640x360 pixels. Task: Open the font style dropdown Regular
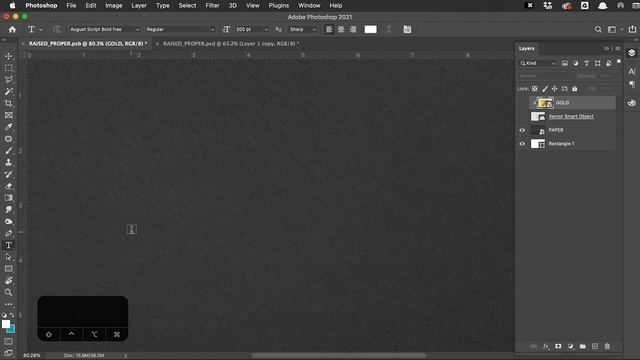coord(180,29)
